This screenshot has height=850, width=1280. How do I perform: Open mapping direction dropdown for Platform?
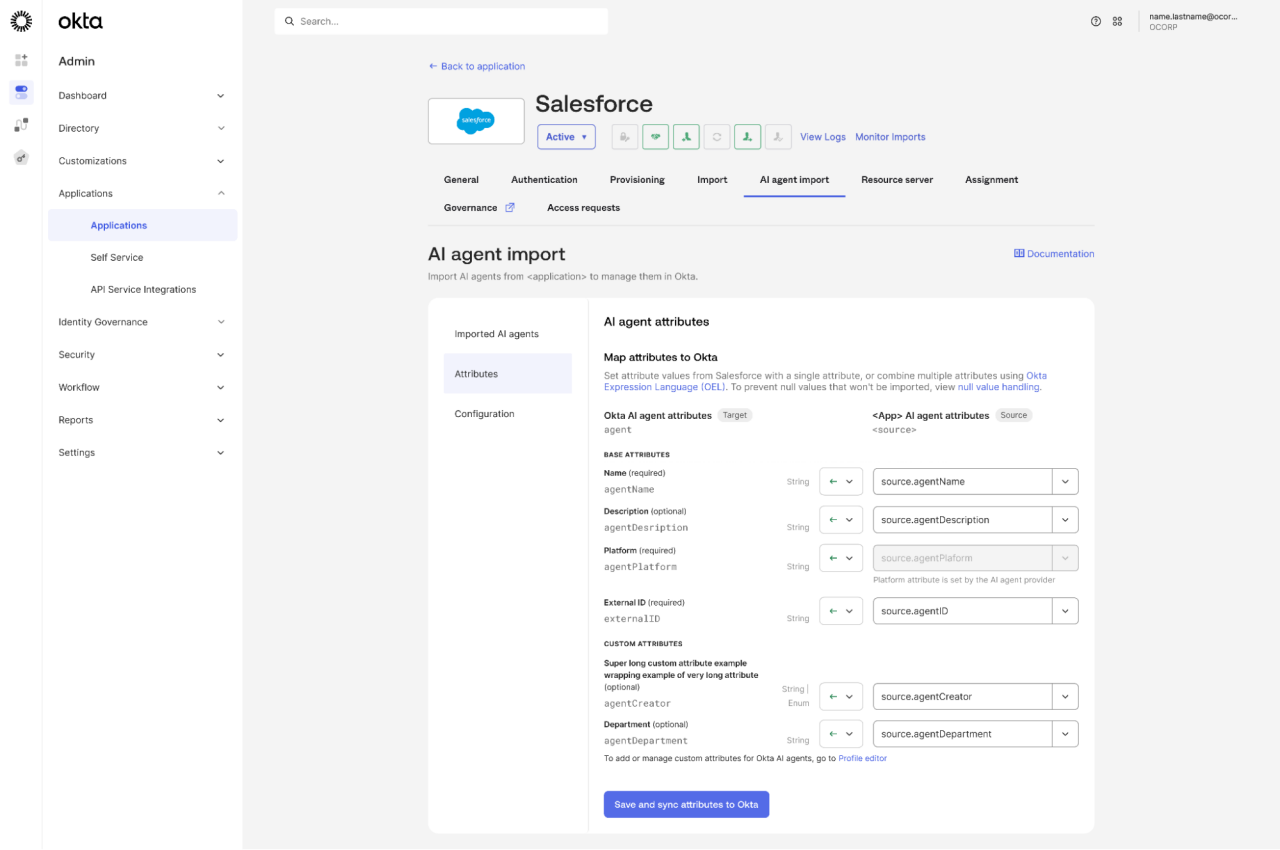click(841, 558)
